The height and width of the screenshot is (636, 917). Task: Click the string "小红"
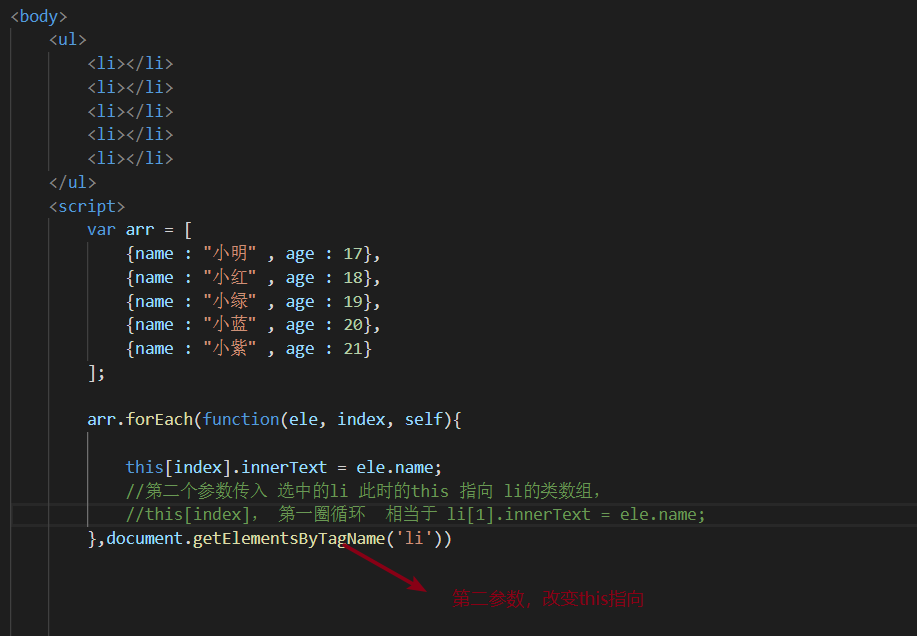(230, 278)
